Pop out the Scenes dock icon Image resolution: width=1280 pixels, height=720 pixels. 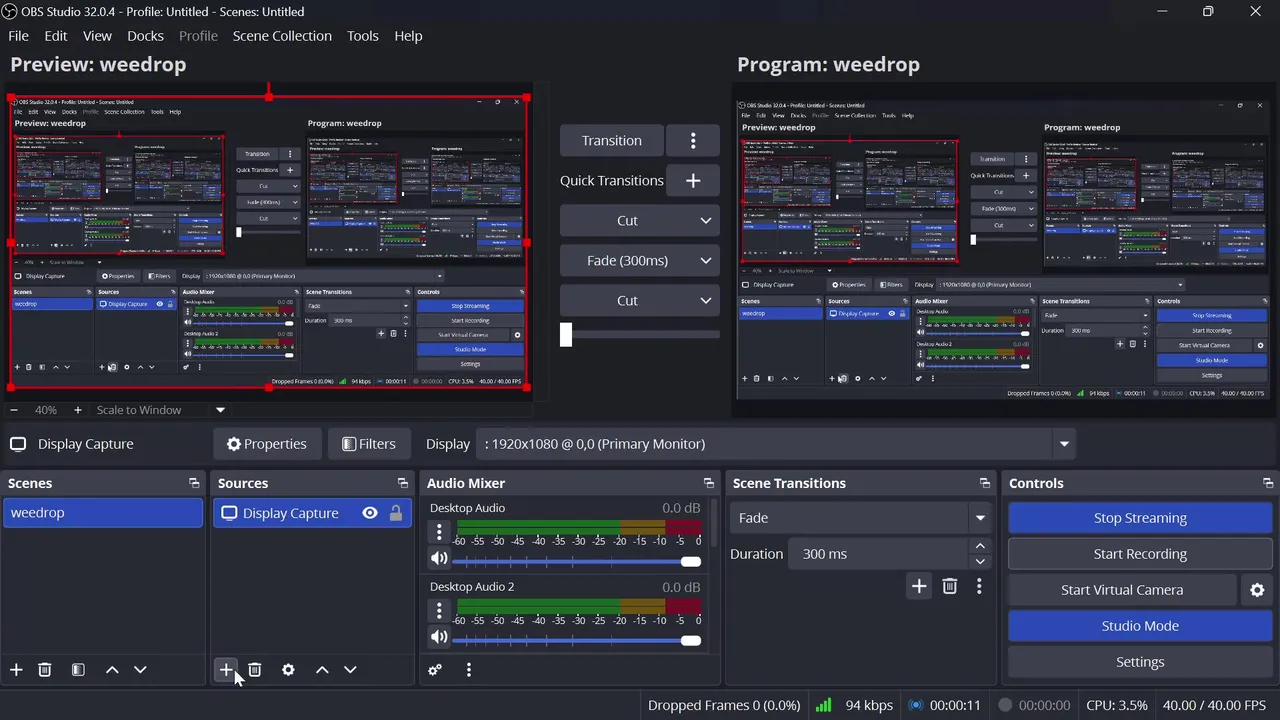pyautogui.click(x=194, y=483)
